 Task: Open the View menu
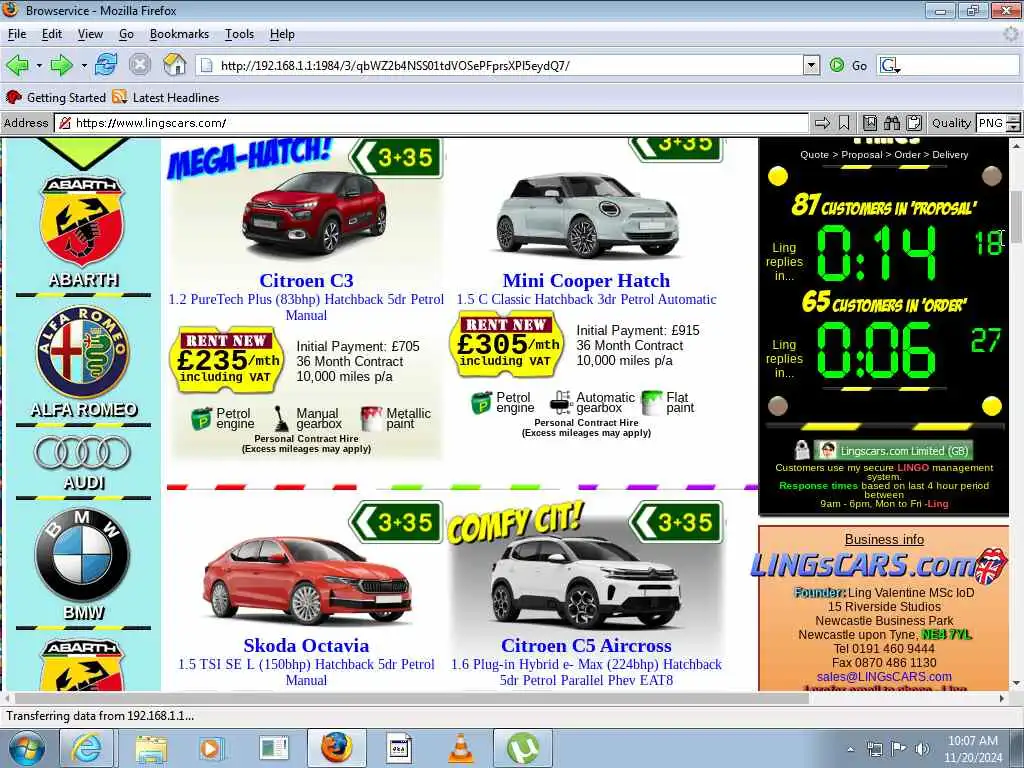click(90, 34)
